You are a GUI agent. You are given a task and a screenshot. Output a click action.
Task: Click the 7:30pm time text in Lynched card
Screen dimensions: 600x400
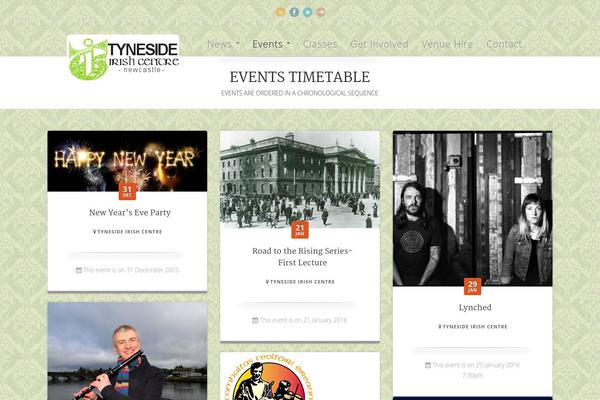tap(473, 375)
